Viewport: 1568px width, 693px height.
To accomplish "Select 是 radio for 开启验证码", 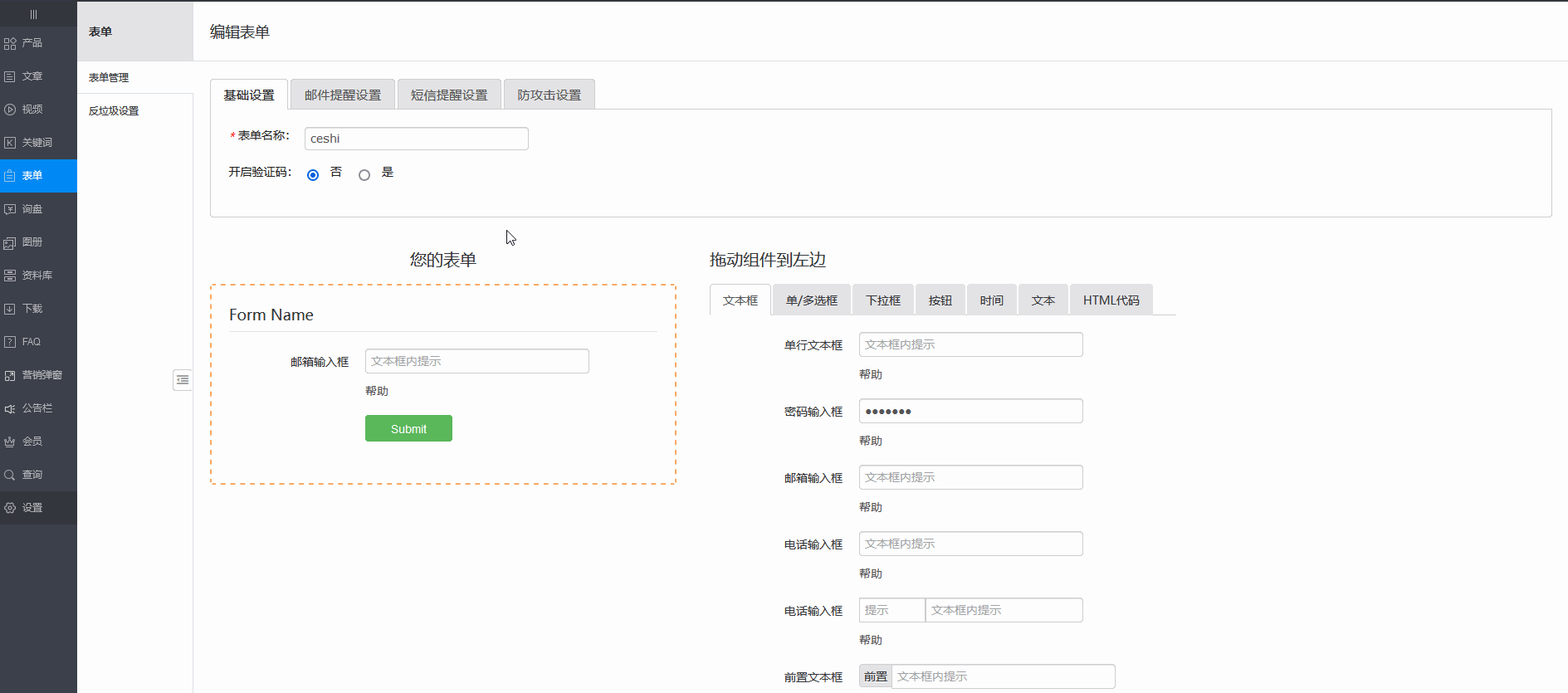I will tap(364, 175).
